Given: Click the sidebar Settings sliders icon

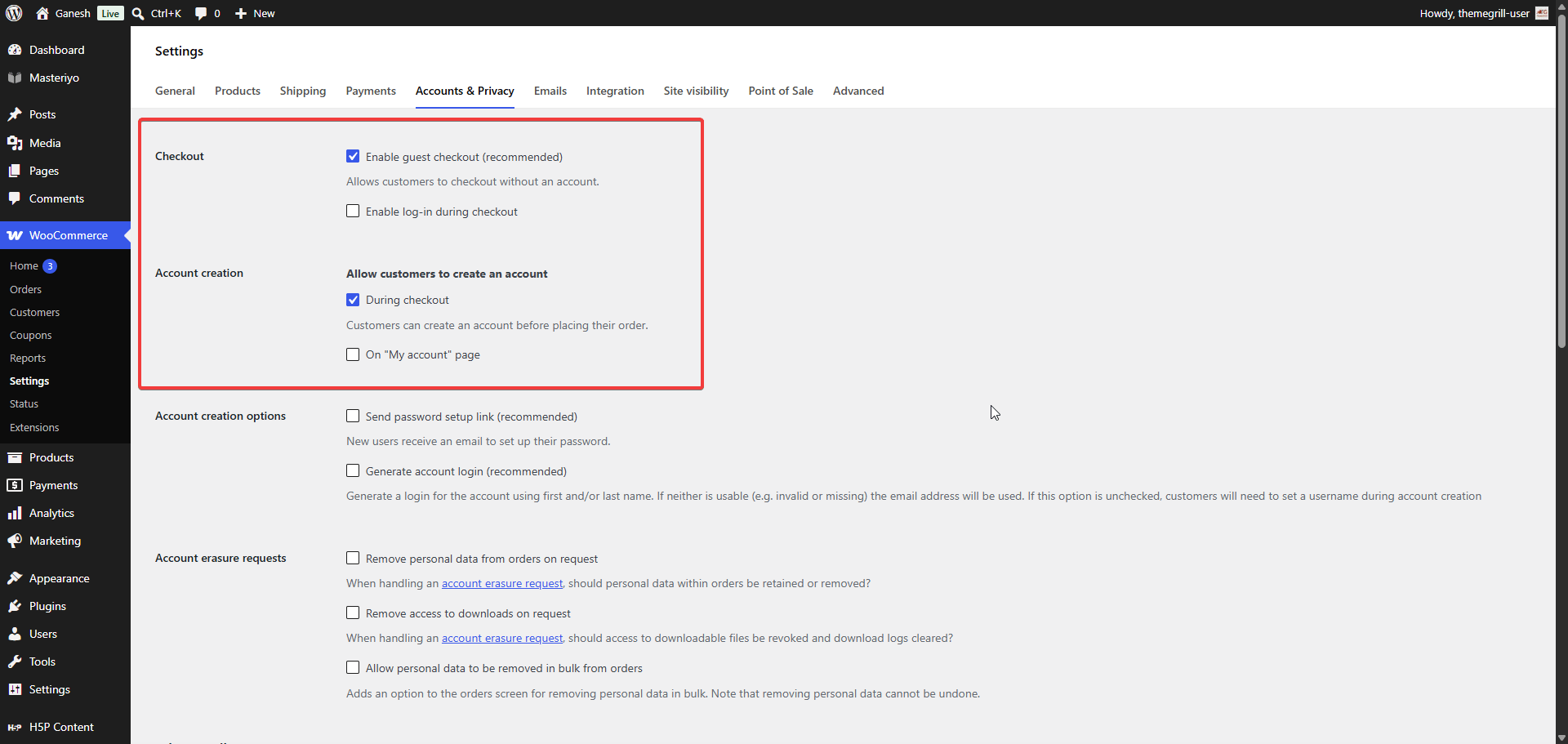Looking at the screenshot, I should tap(15, 689).
